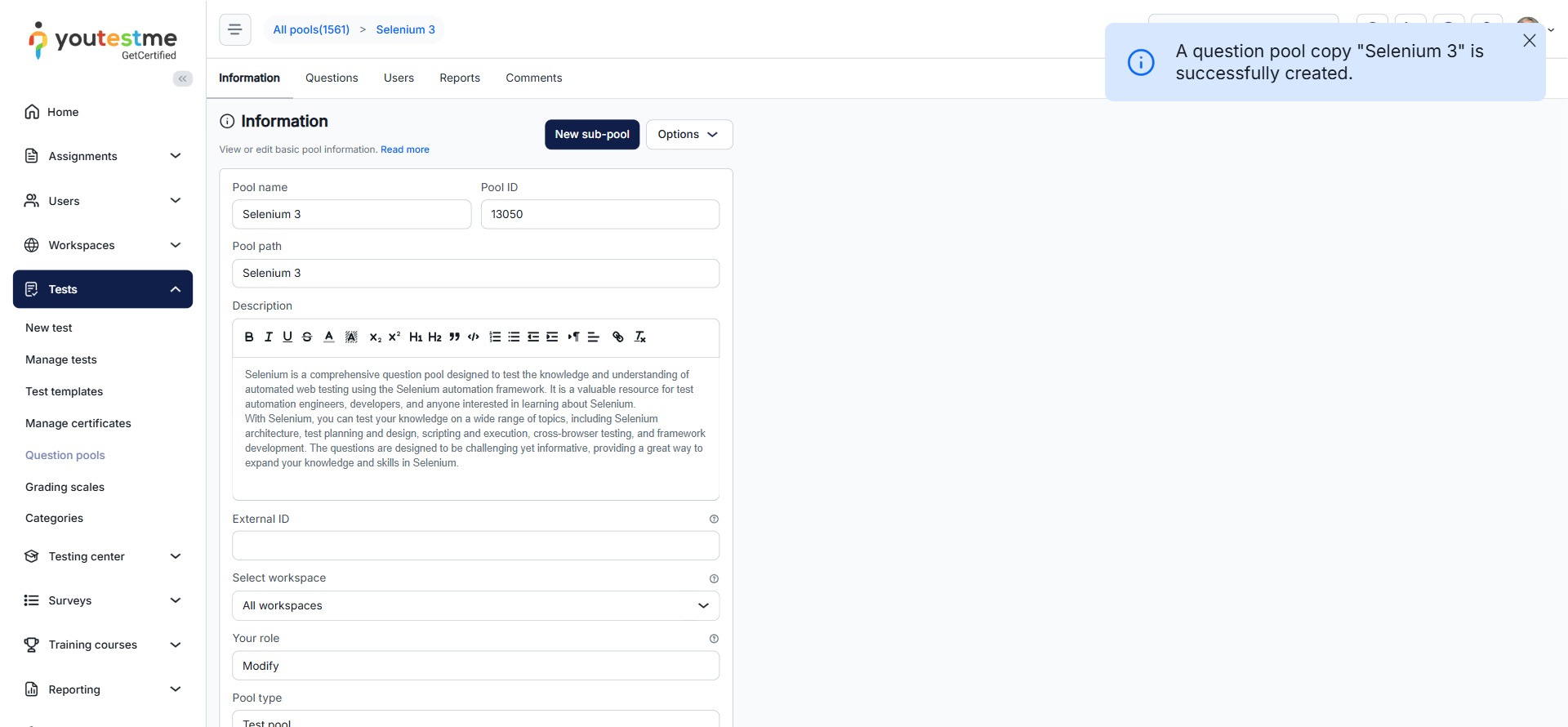Pick the text color tool
This screenshot has width=1568, height=727.
[x=329, y=337]
